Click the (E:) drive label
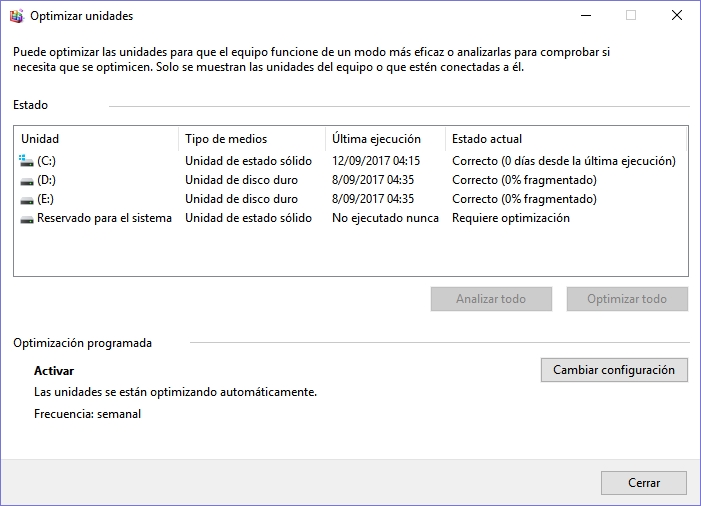 click(x=45, y=199)
